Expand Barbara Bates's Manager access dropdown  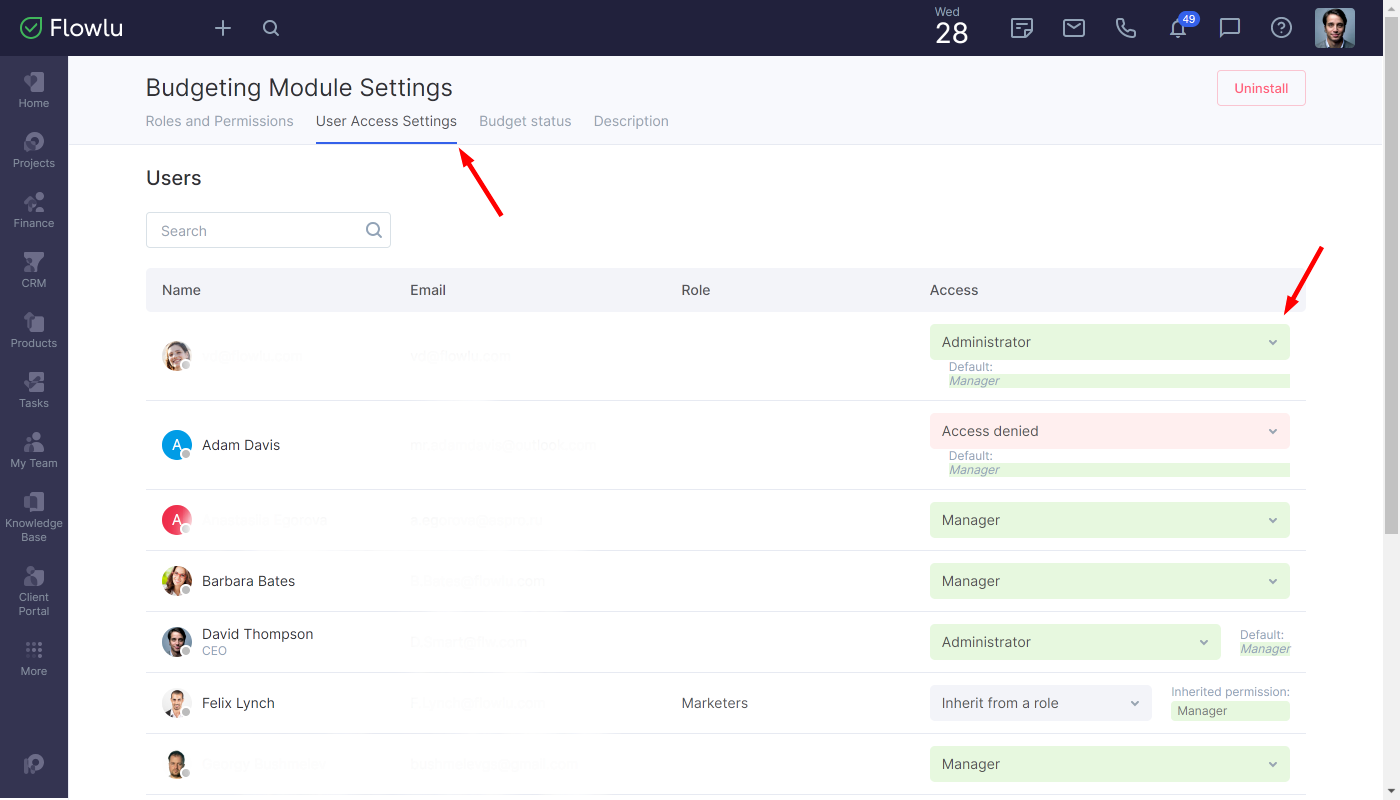tap(1109, 581)
